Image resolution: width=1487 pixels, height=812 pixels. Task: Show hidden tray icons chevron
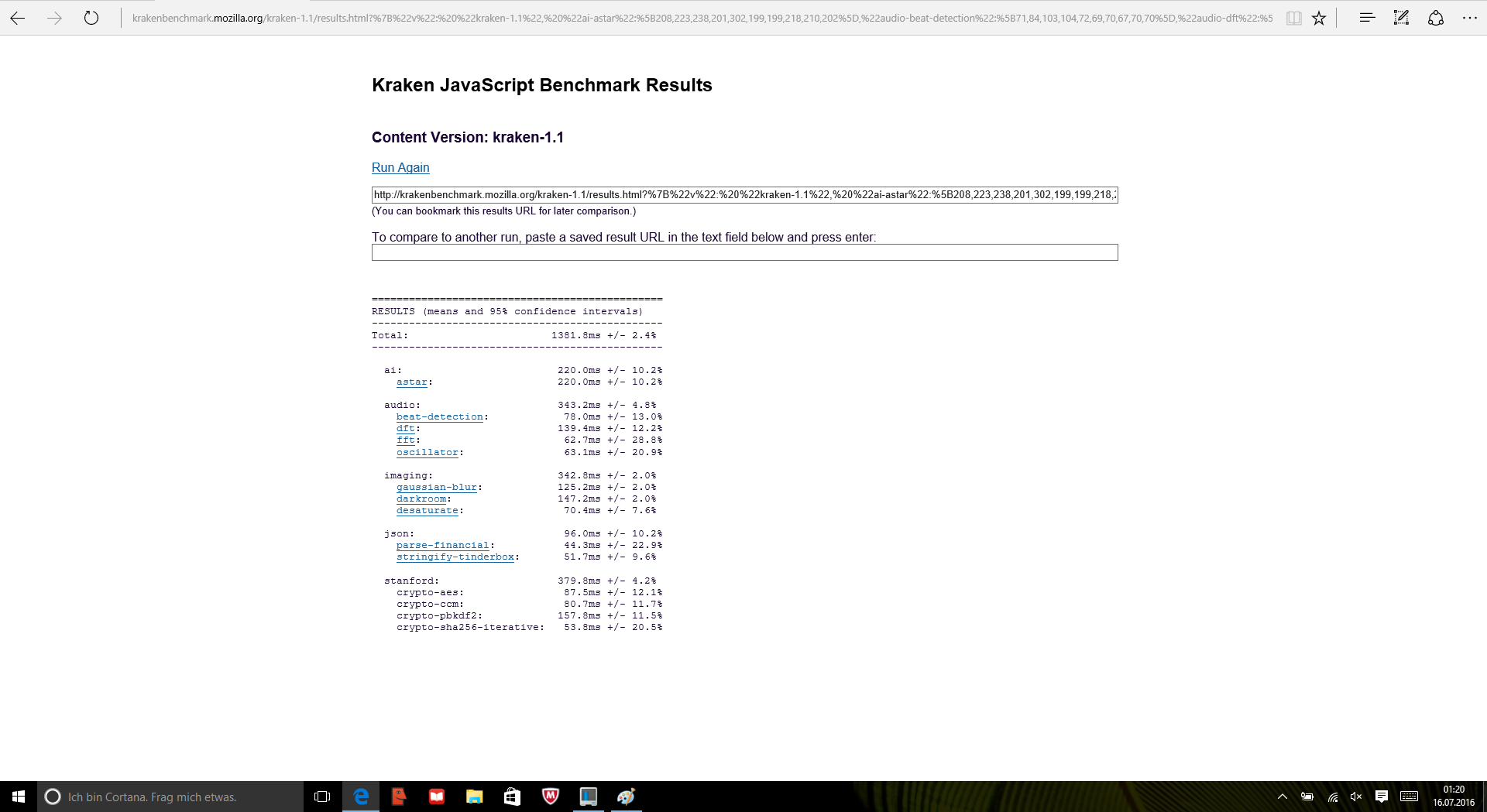tap(1283, 797)
